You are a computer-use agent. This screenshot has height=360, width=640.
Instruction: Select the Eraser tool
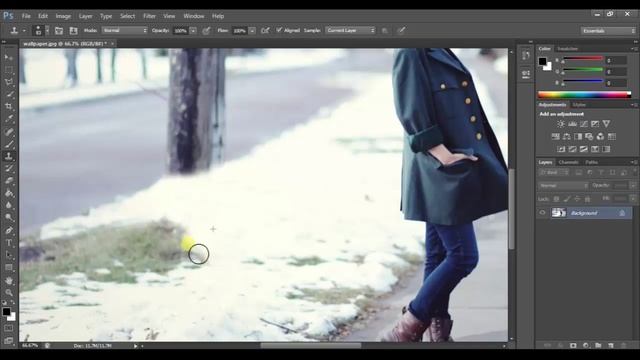tap(9, 180)
